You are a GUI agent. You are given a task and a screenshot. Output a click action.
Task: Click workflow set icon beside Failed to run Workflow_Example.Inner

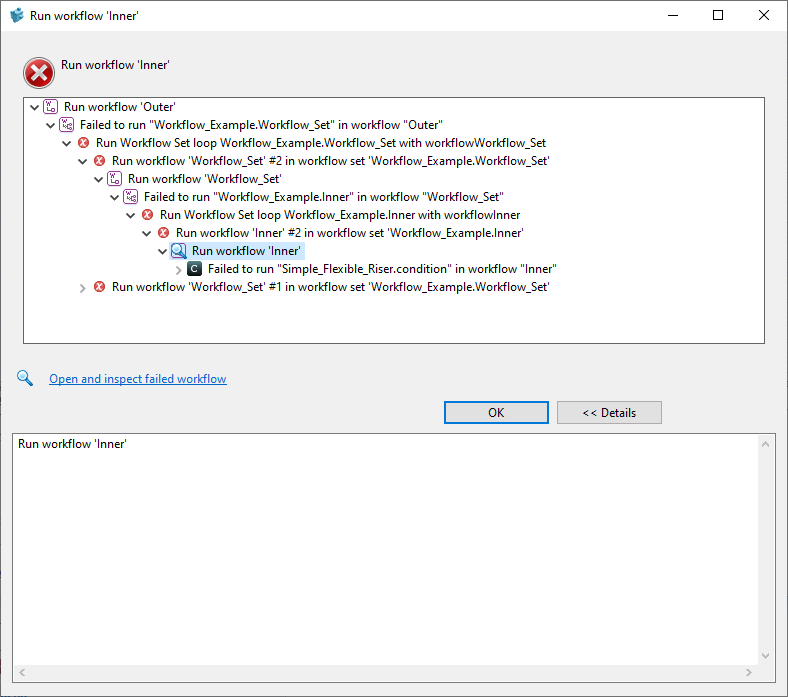coord(131,196)
